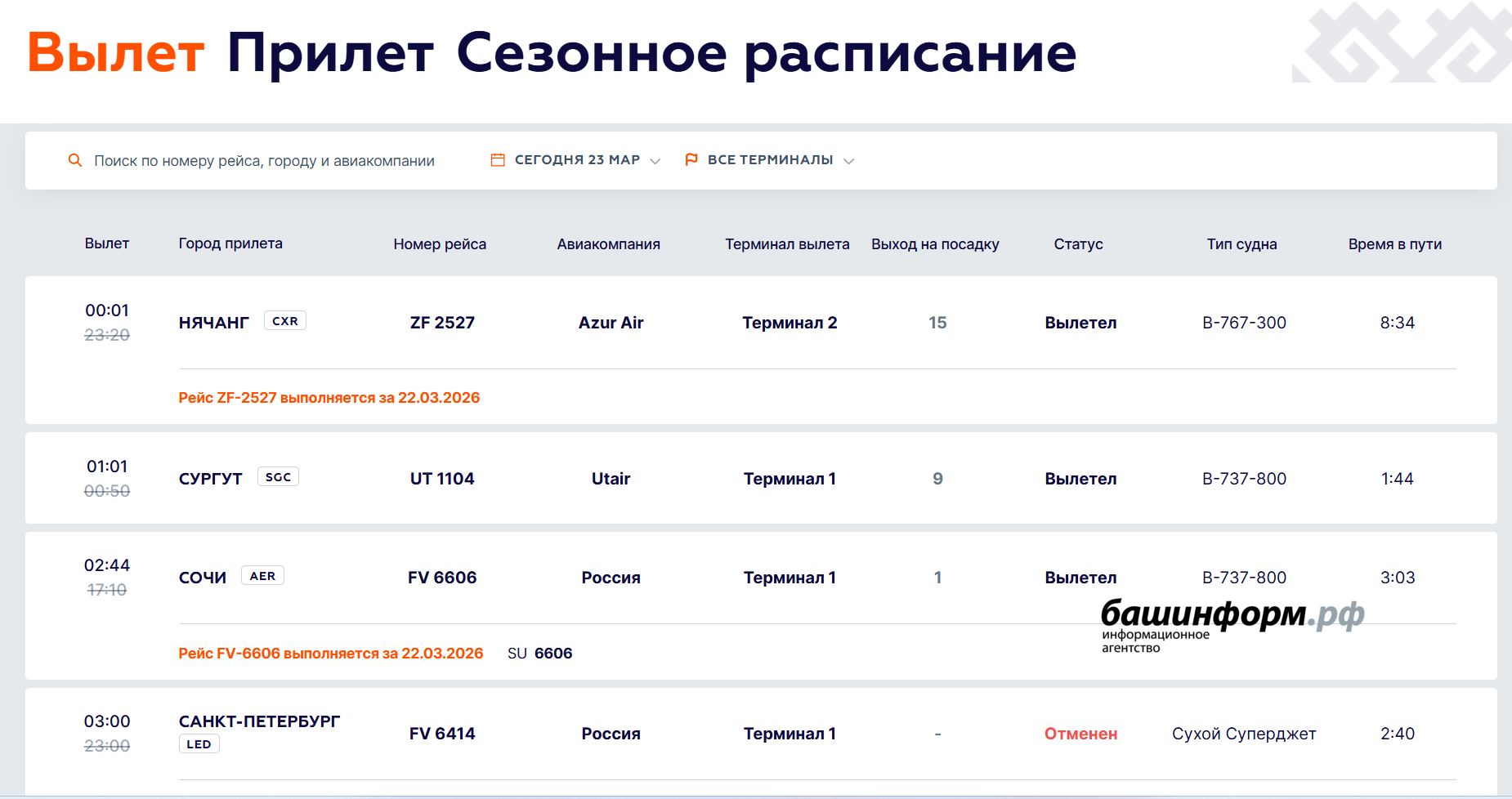The width and height of the screenshot is (1512, 799).
Task: Select the САНКТ-ПЕТЕРБУРГ destination city
Action: tap(259, 721)
